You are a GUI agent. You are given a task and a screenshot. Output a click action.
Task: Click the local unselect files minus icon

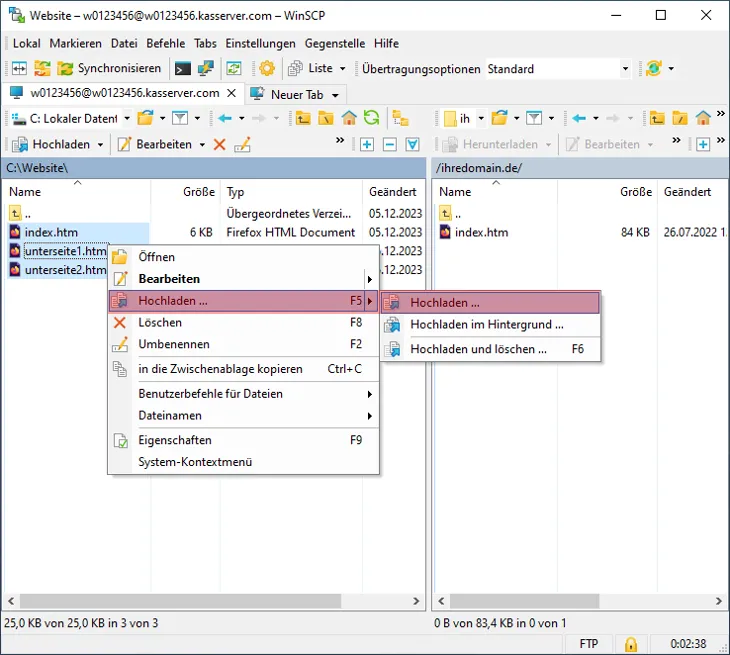click(x=390, y=145)
